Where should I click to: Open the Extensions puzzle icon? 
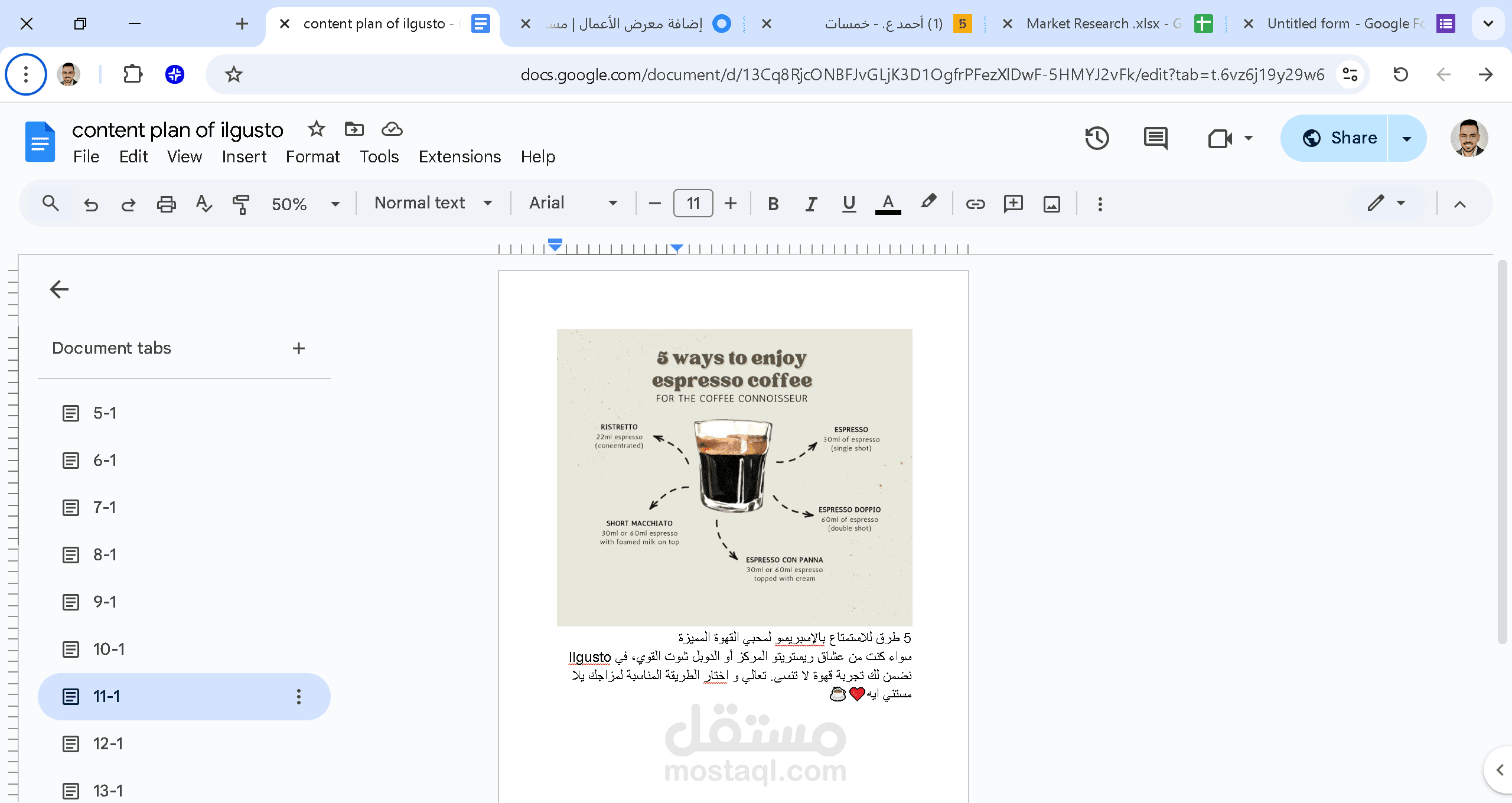(133, 74)
